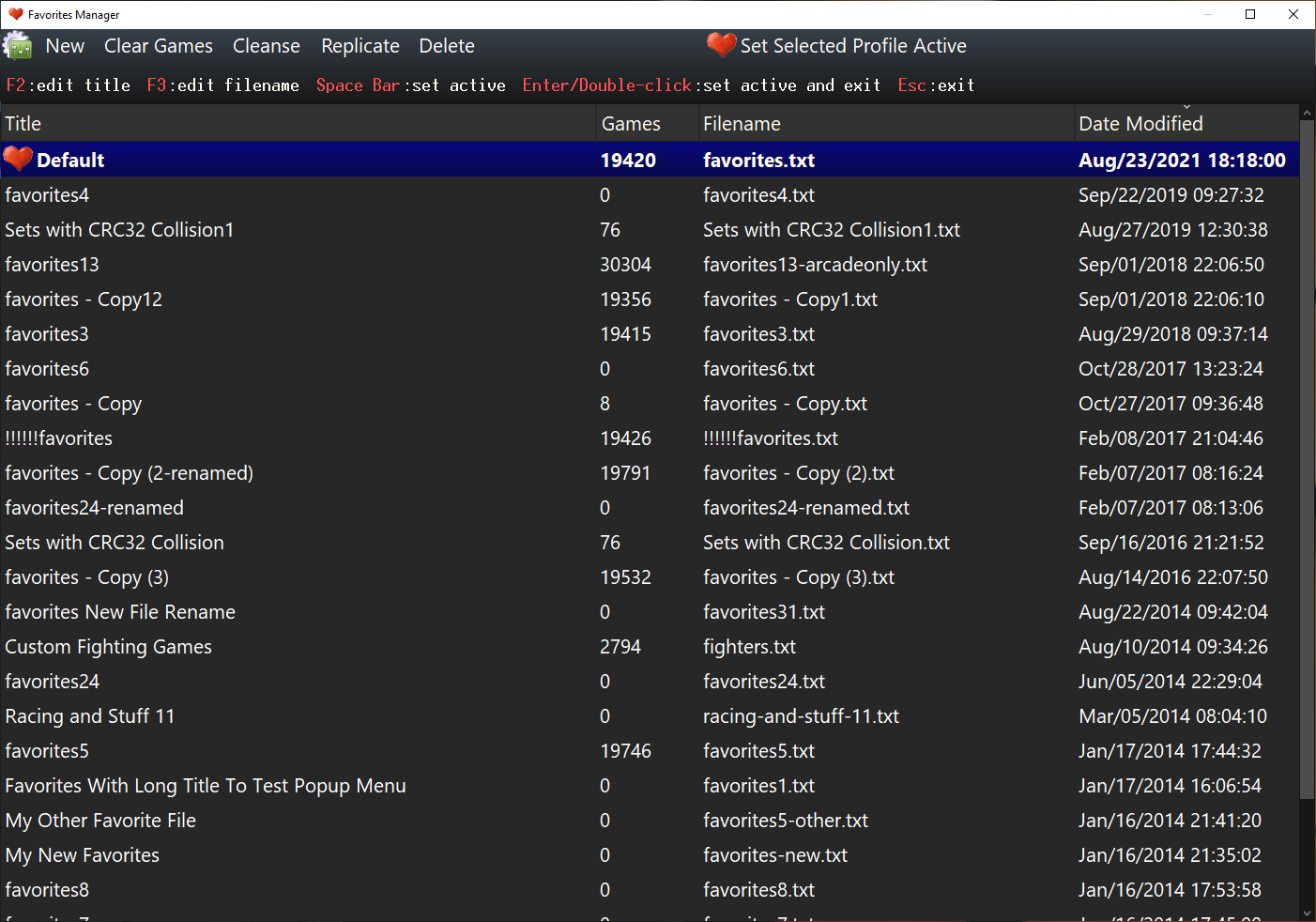This screenshot has width=1316, height=922.
Task: Click the red heart toolbar icon
Action: pos(721,45)
